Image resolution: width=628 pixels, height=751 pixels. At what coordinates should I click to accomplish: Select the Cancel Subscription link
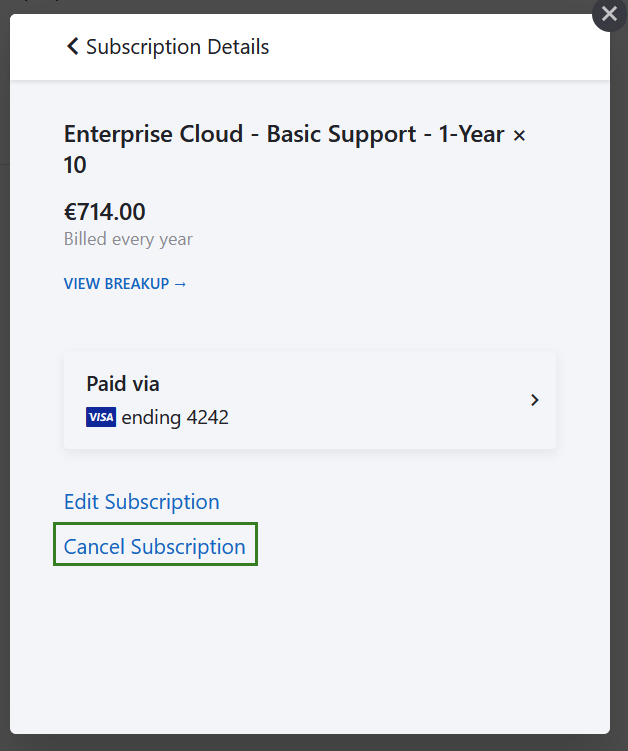[x=155, y=546]
